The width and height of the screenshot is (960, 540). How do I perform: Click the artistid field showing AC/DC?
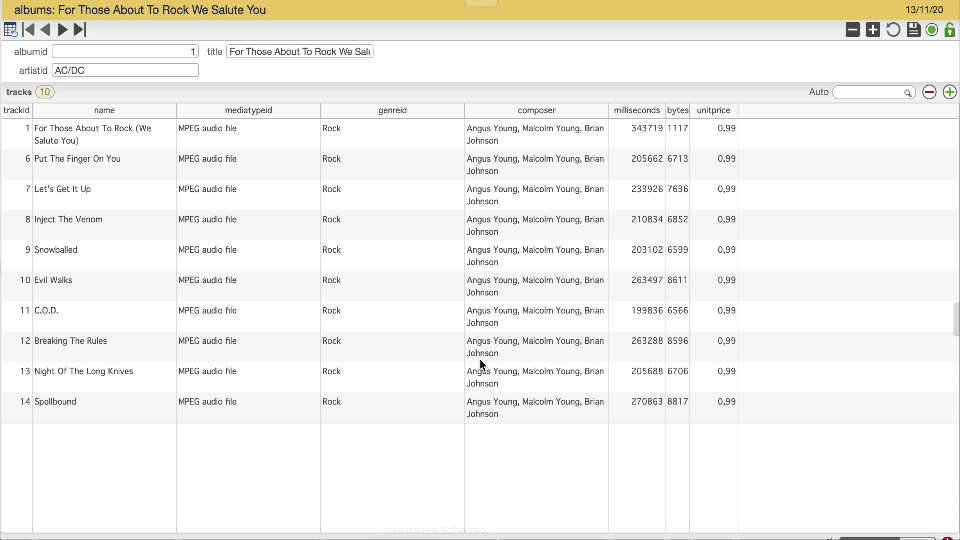tap(126, 70)
